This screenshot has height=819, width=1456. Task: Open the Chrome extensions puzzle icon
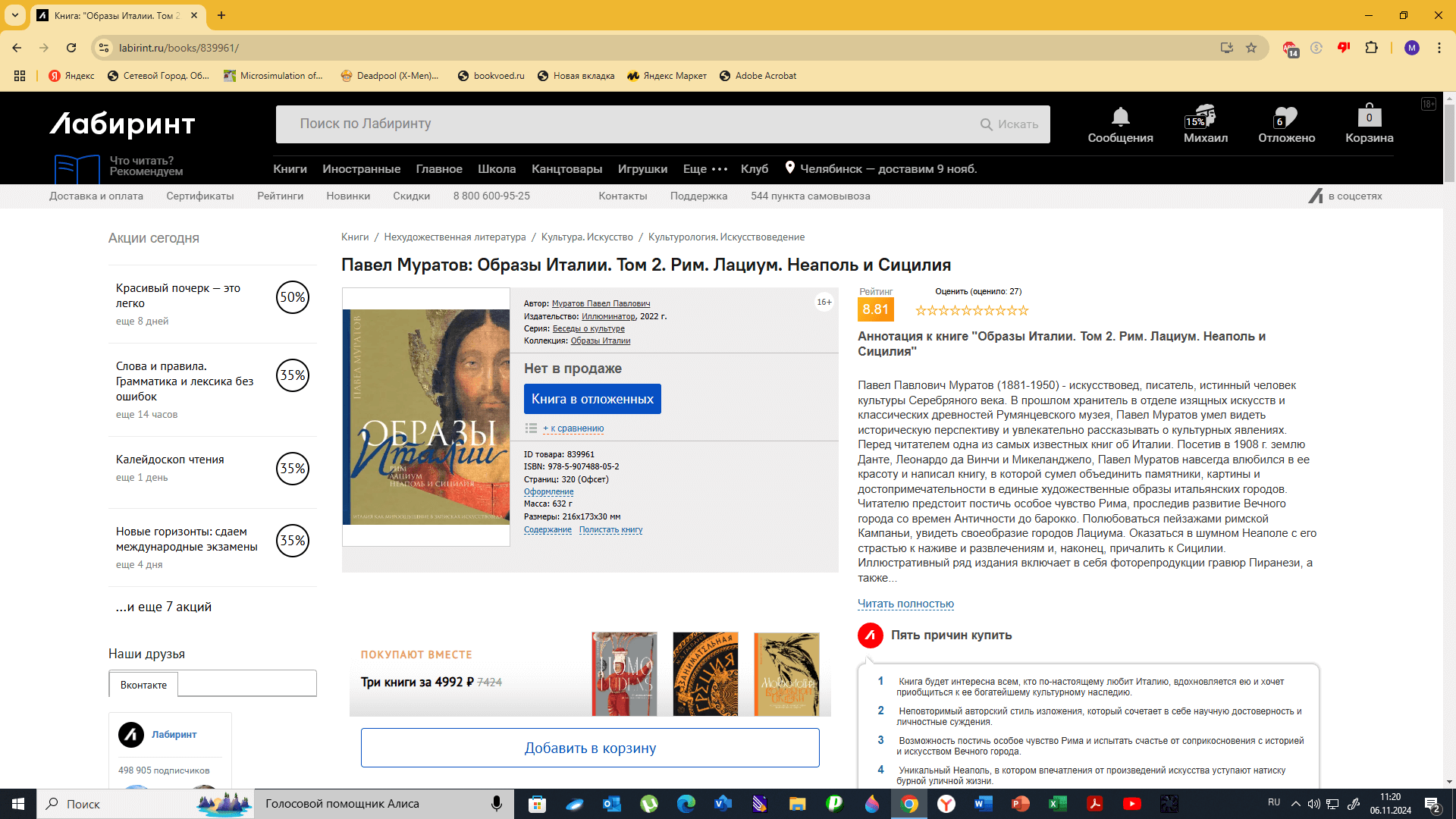[1371, 48]
